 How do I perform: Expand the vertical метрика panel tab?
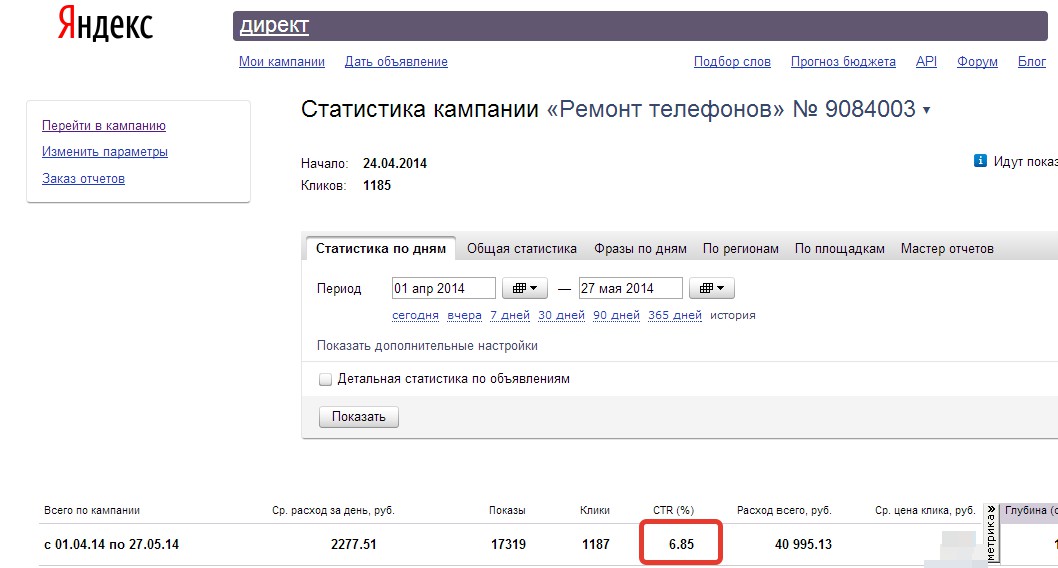[991, 532]
